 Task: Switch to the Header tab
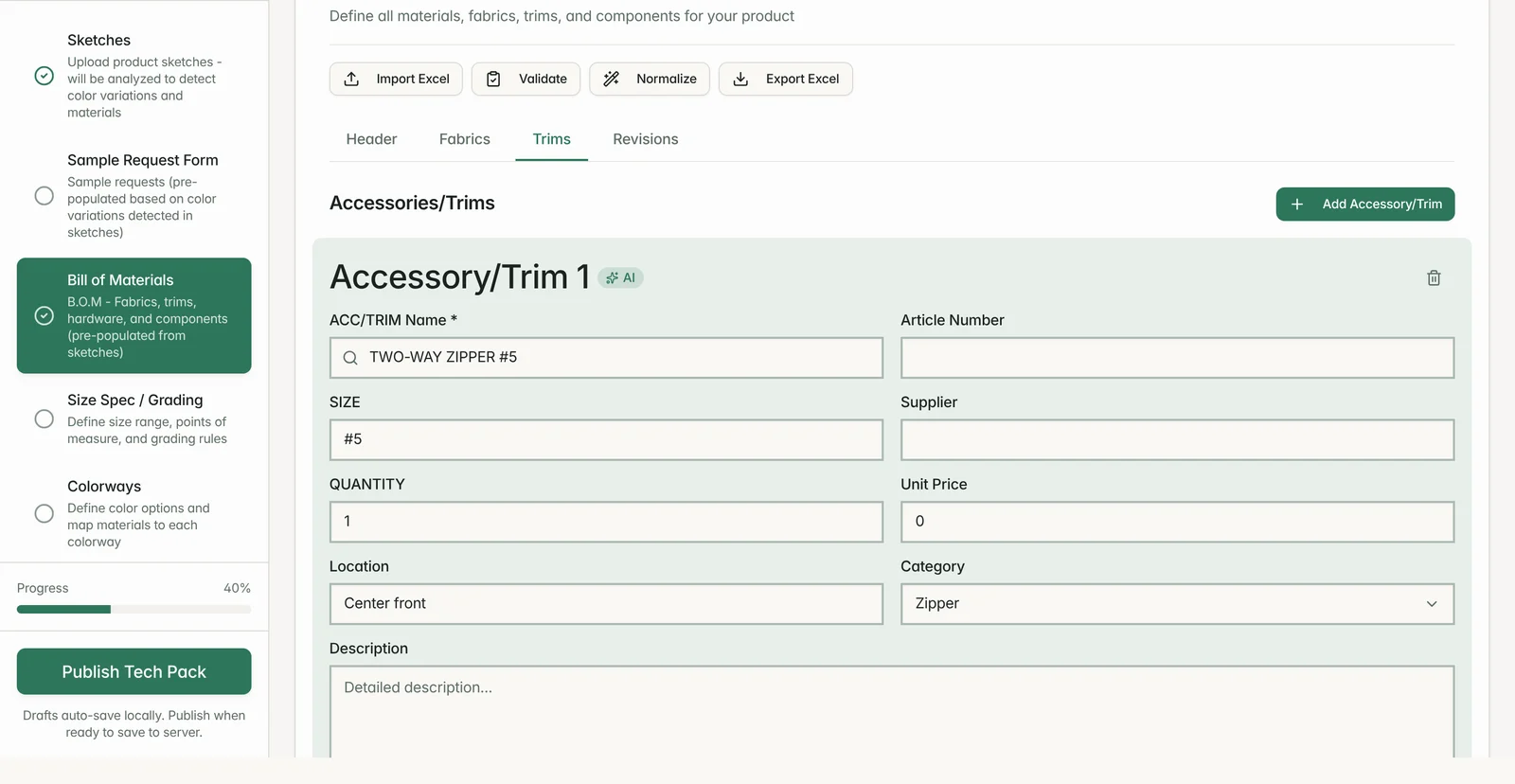(x=371, y=139)
